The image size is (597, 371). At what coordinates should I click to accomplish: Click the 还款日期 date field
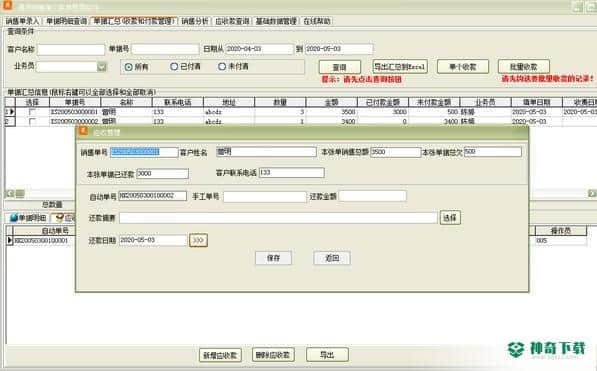click(153, 240)
